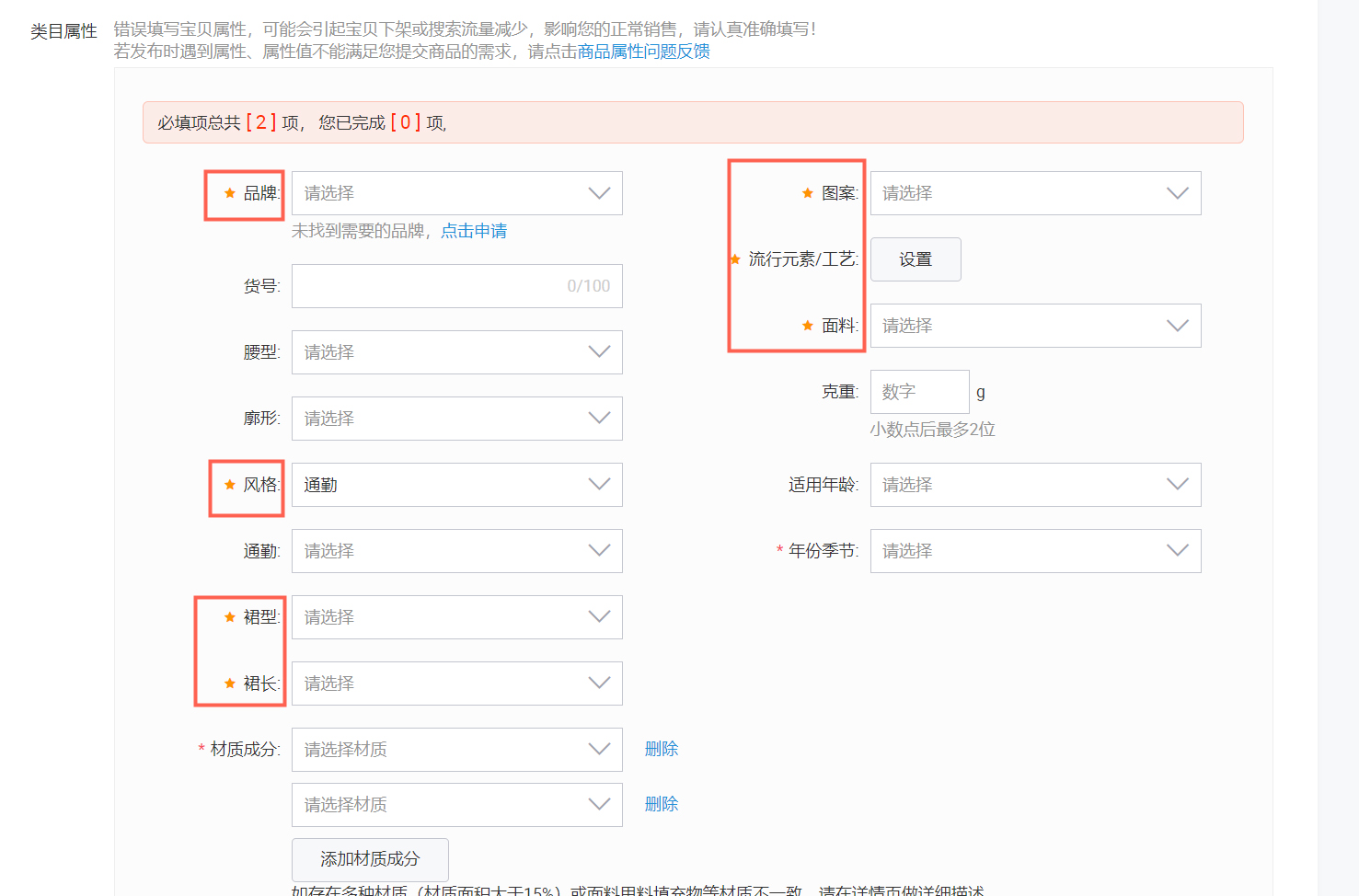Open the 裙长 skirt length dropdown
The width and height of the screenshot is (1359, 896).
[456, 683]
